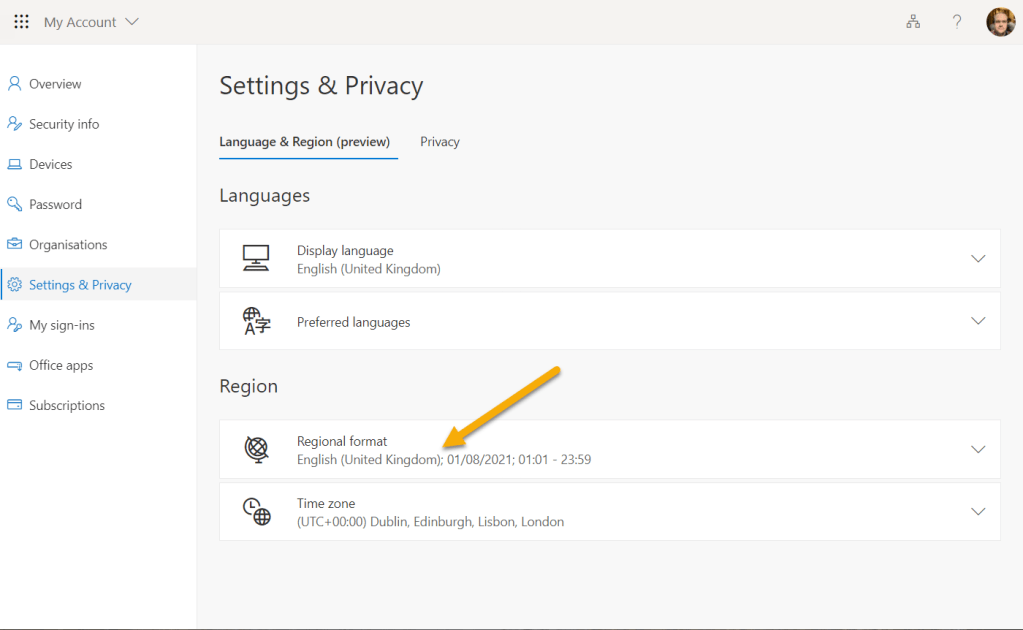1023x630 pixels.
Task: Open the Microsoft app launcher grid
Action: [x=21, y=21]
